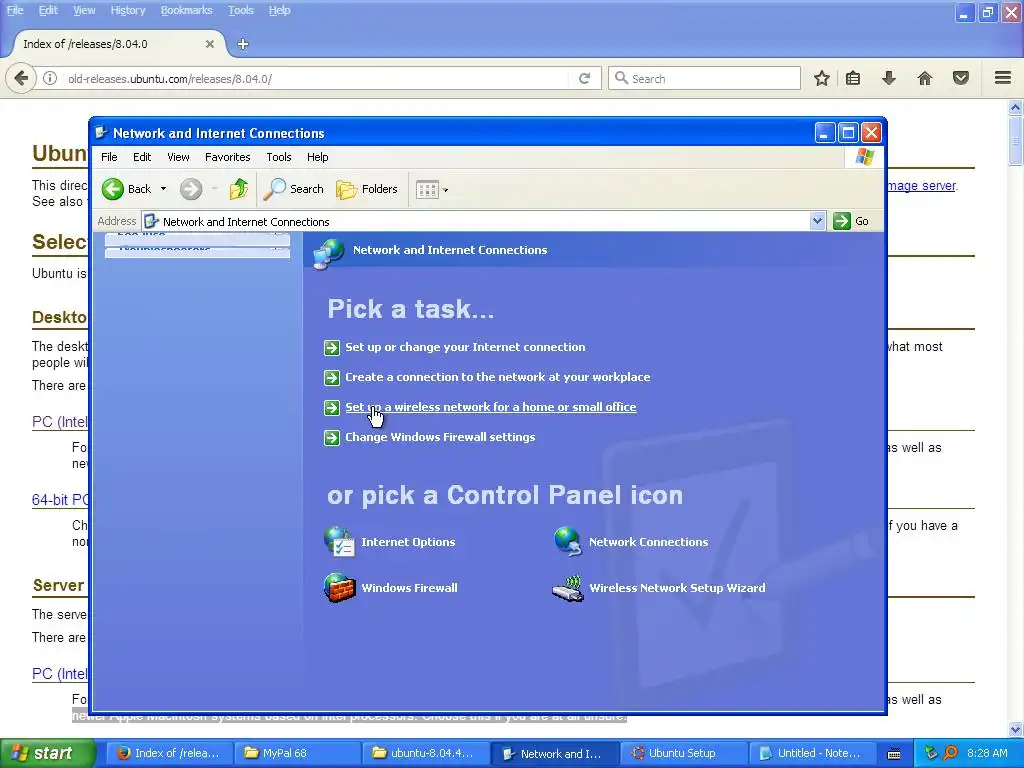Click the Firefox page scrollbar down arrow
The height and width of the screenshot is (768, 1024).
(1016, 729)
